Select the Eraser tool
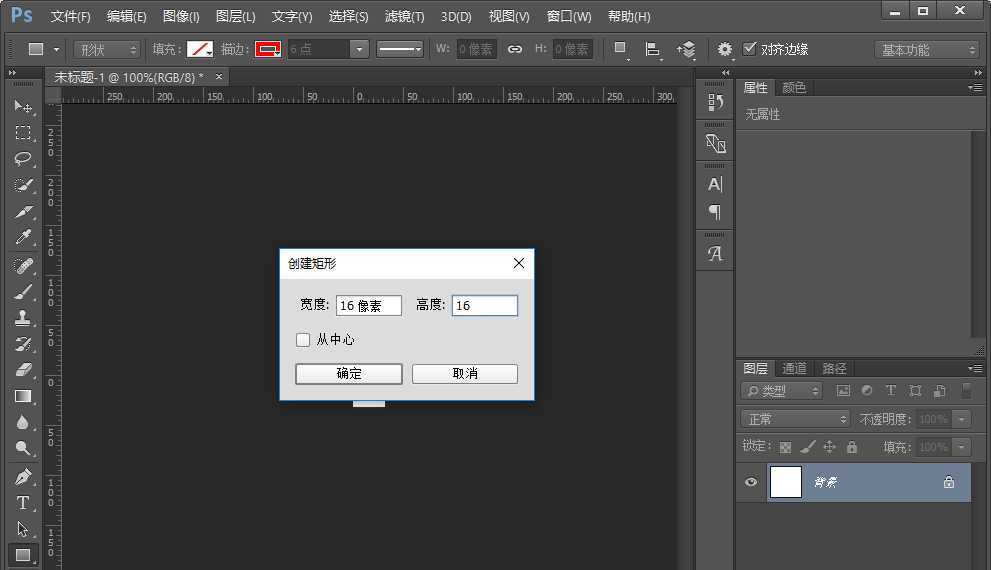Viewport: 991px width, 570px height. pyautogui.click(x=23, y=370)
